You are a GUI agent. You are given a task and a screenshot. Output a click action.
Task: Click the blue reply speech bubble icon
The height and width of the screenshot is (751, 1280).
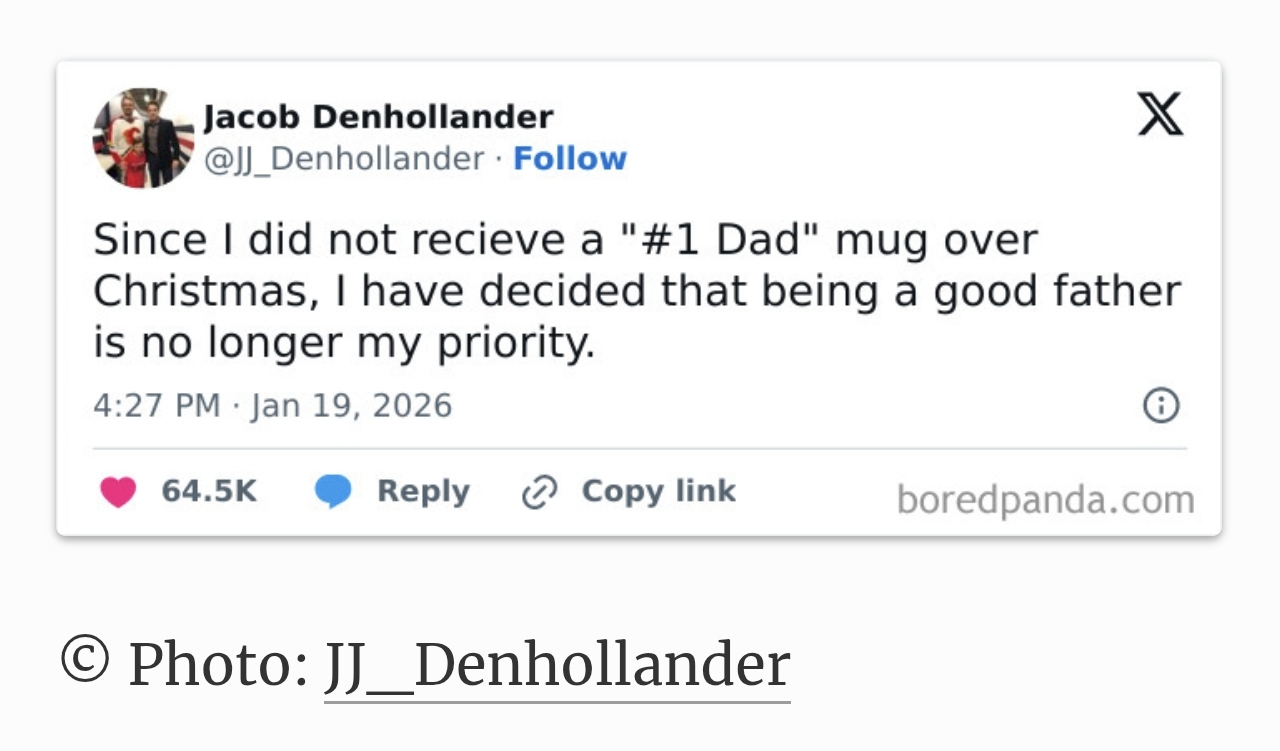pyautogui.click(x=333, y=492)
